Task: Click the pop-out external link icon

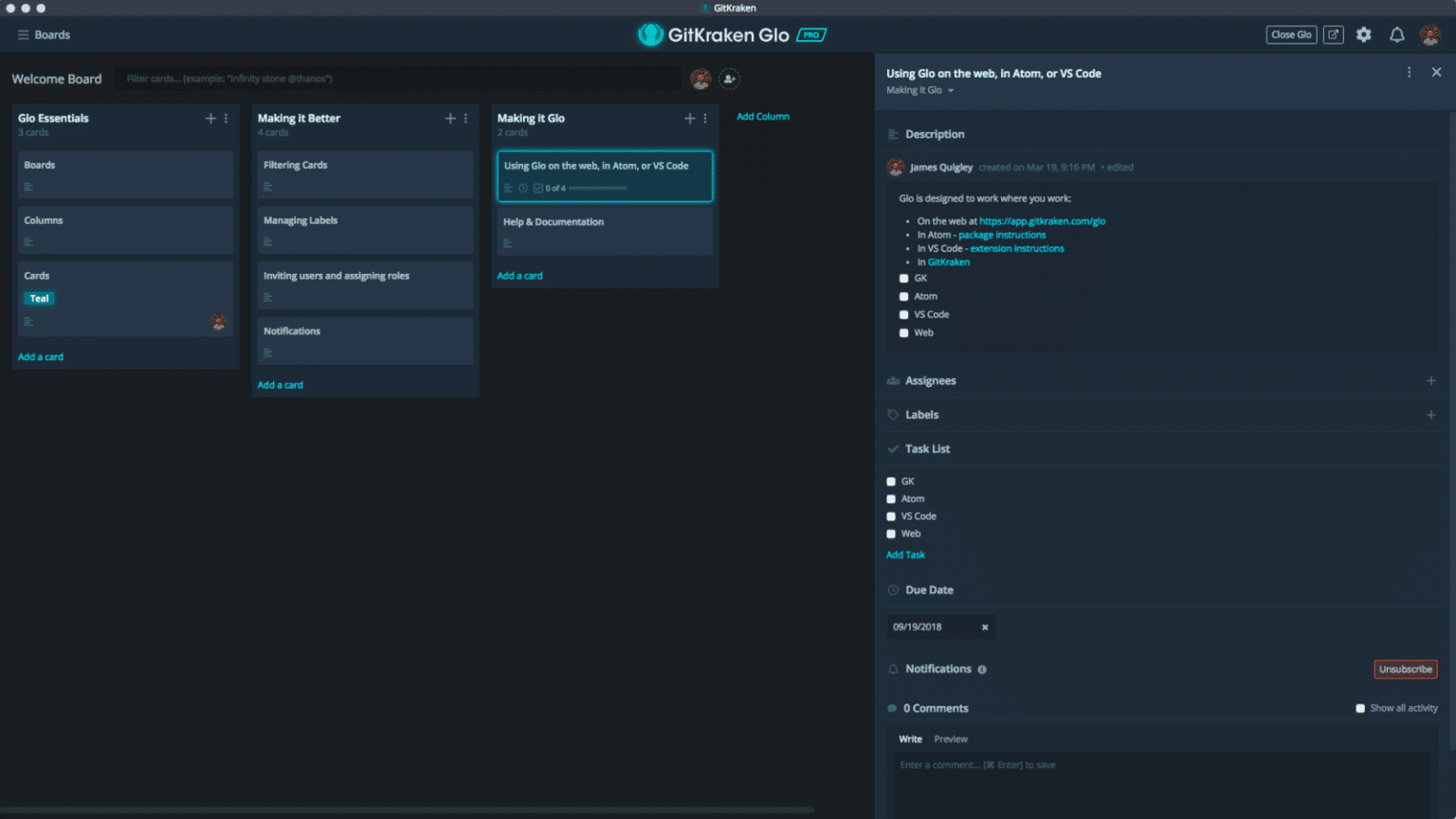Action: (x=1333, y=34)
